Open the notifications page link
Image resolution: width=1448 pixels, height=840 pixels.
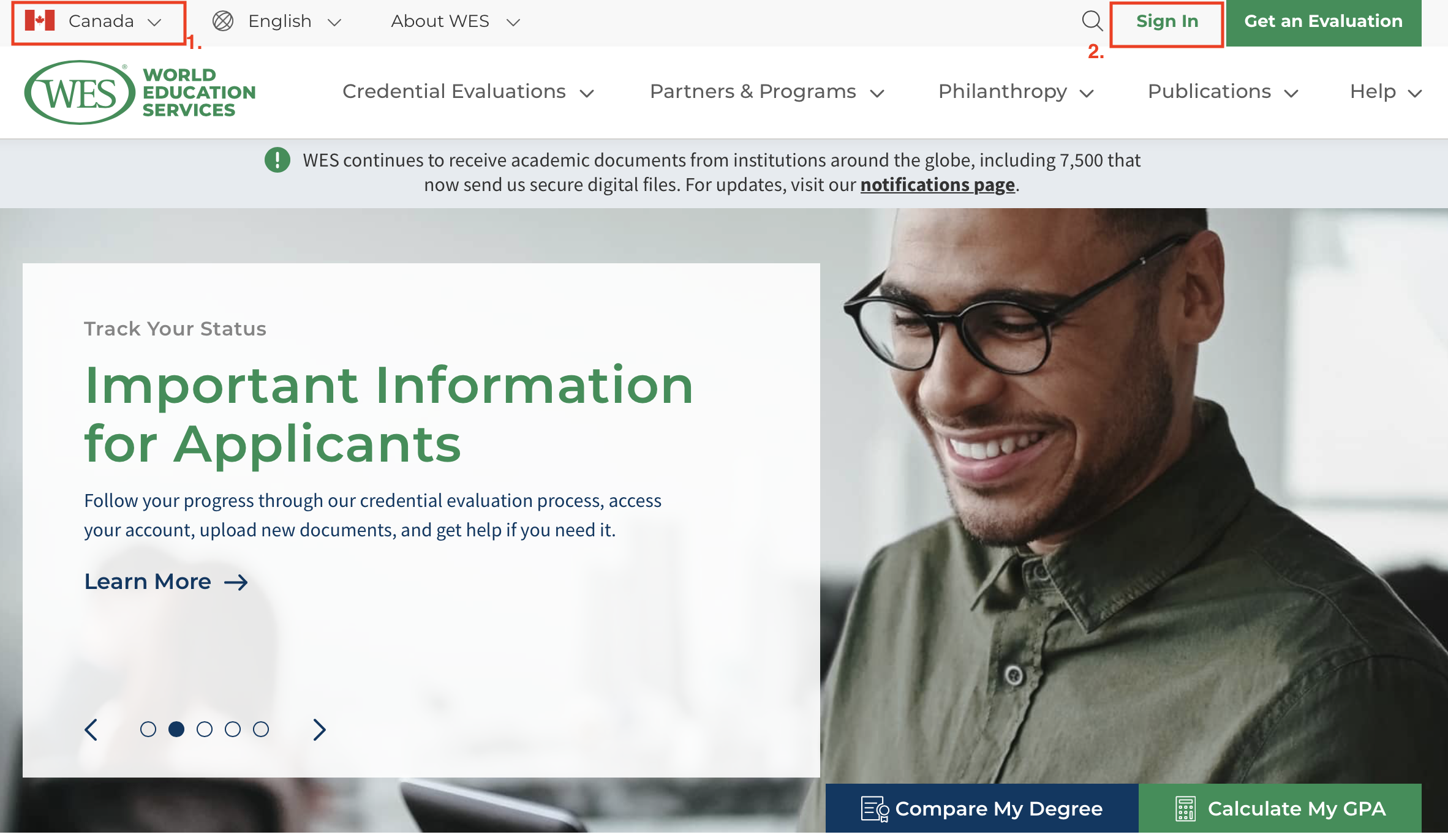click(937, 185)
